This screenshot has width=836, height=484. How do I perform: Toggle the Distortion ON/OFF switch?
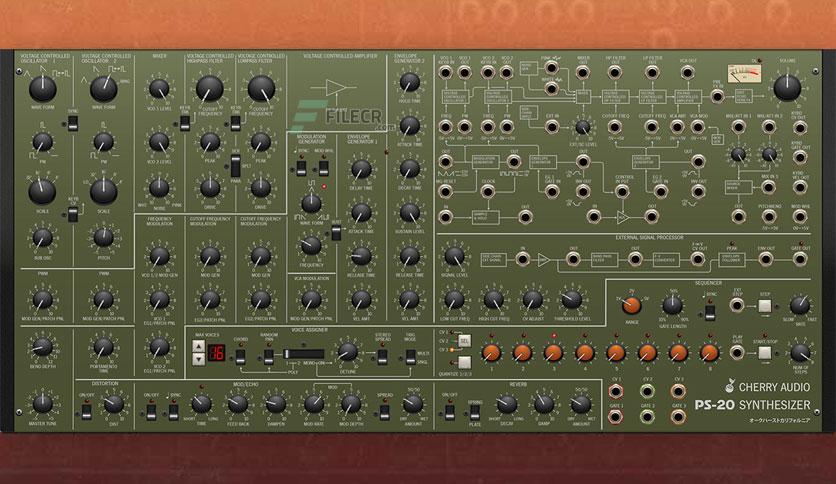point(86,412)
